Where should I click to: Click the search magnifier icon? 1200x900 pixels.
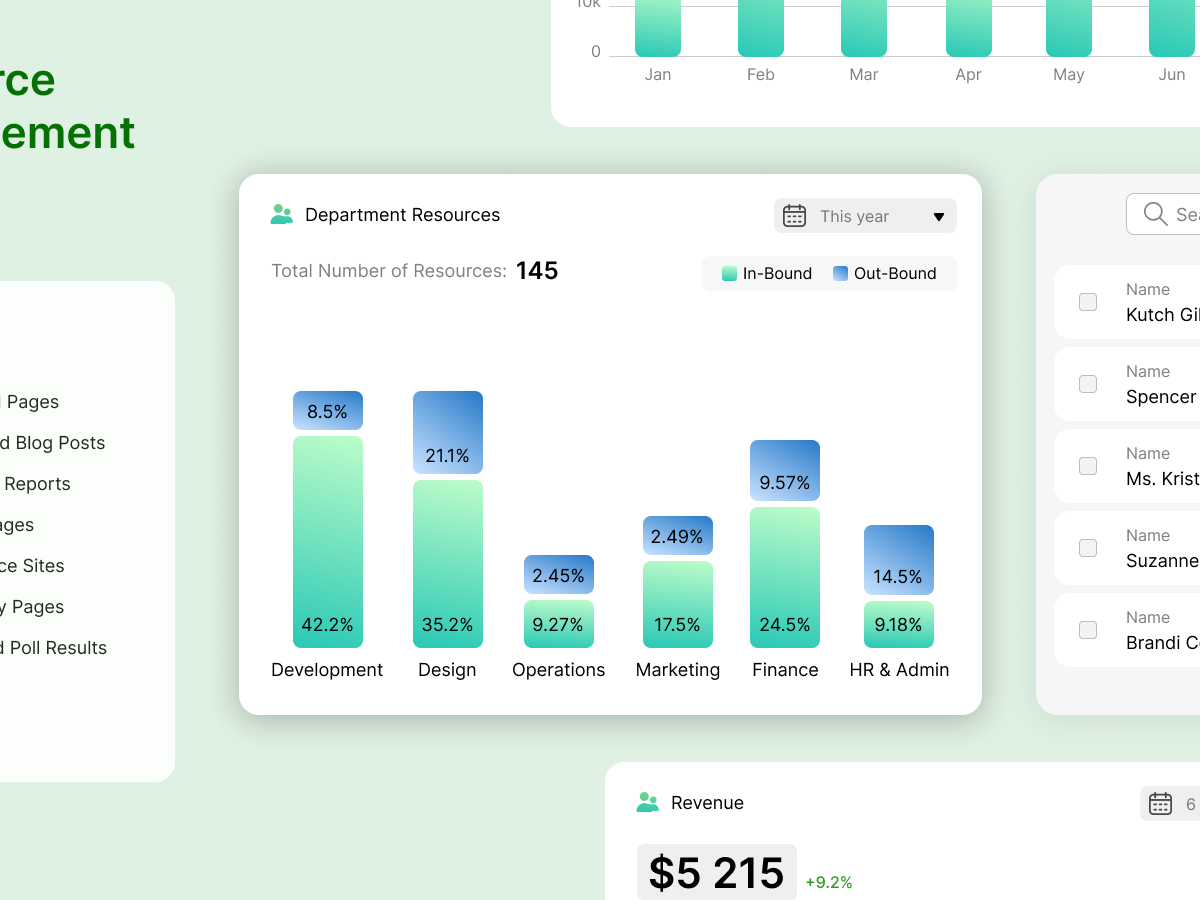click(1155, 213)
